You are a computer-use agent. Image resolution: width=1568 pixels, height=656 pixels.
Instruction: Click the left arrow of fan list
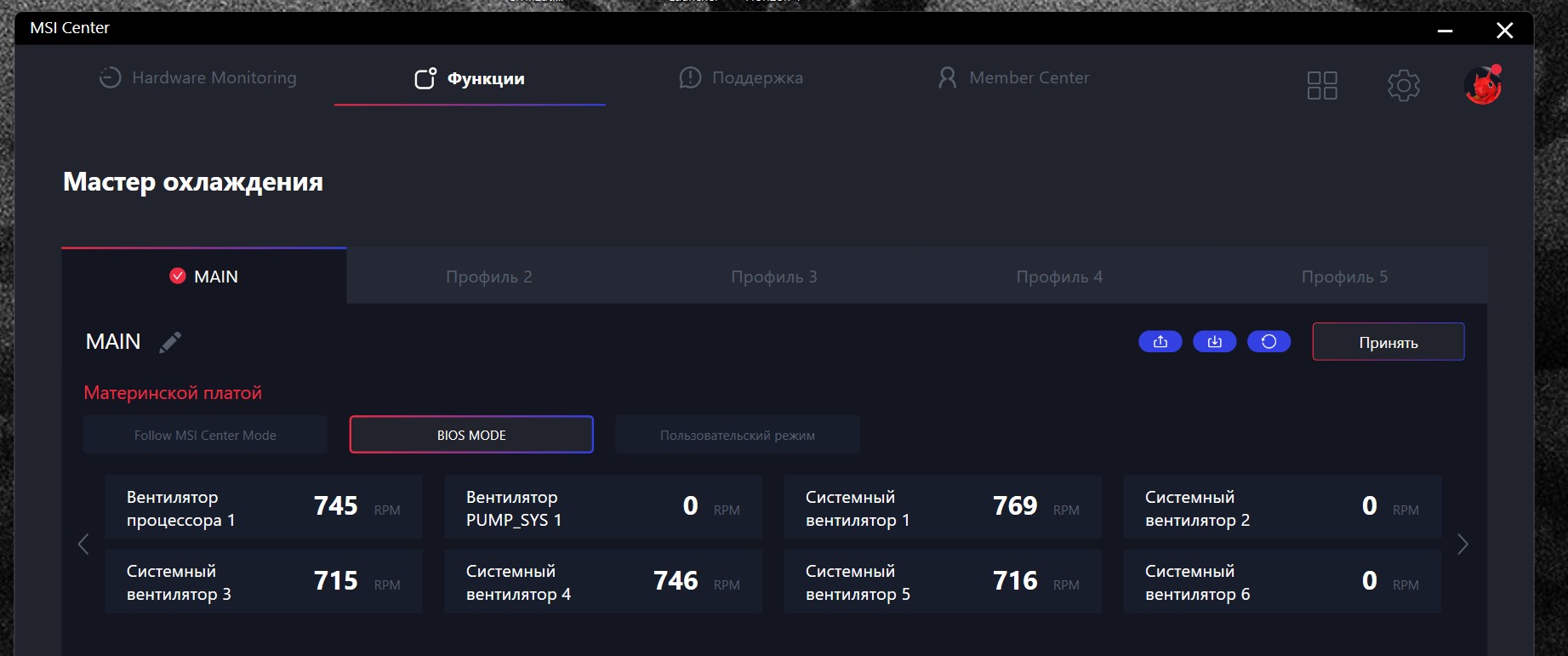pos(83,545)
